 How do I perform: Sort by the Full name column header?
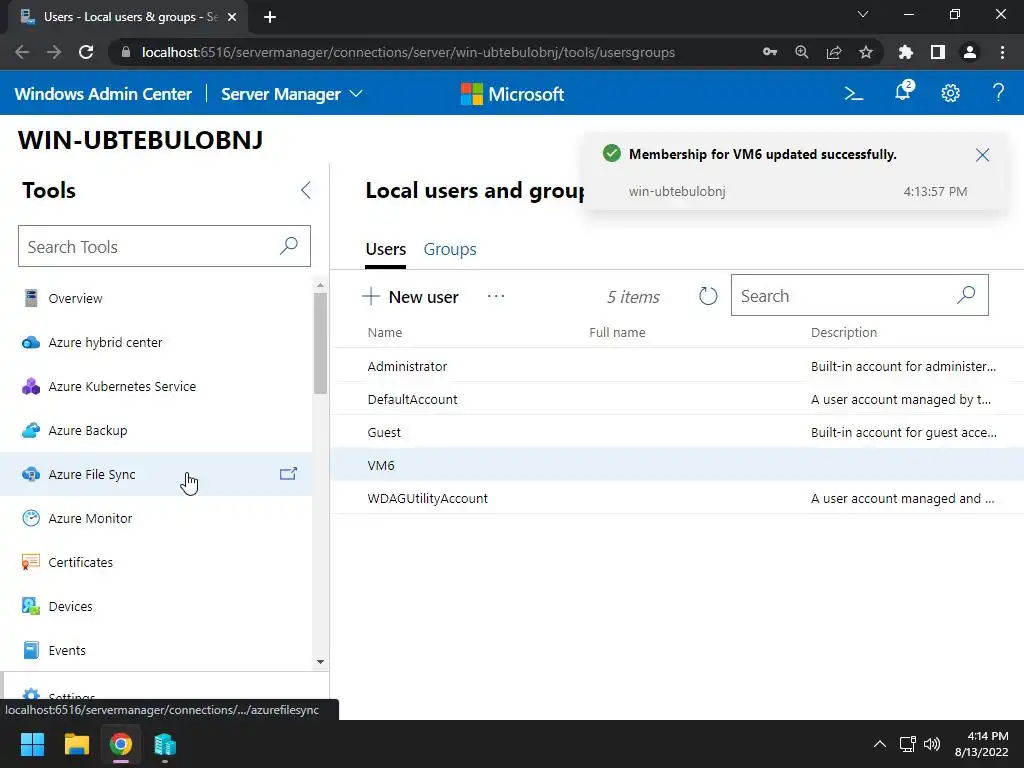617,332
